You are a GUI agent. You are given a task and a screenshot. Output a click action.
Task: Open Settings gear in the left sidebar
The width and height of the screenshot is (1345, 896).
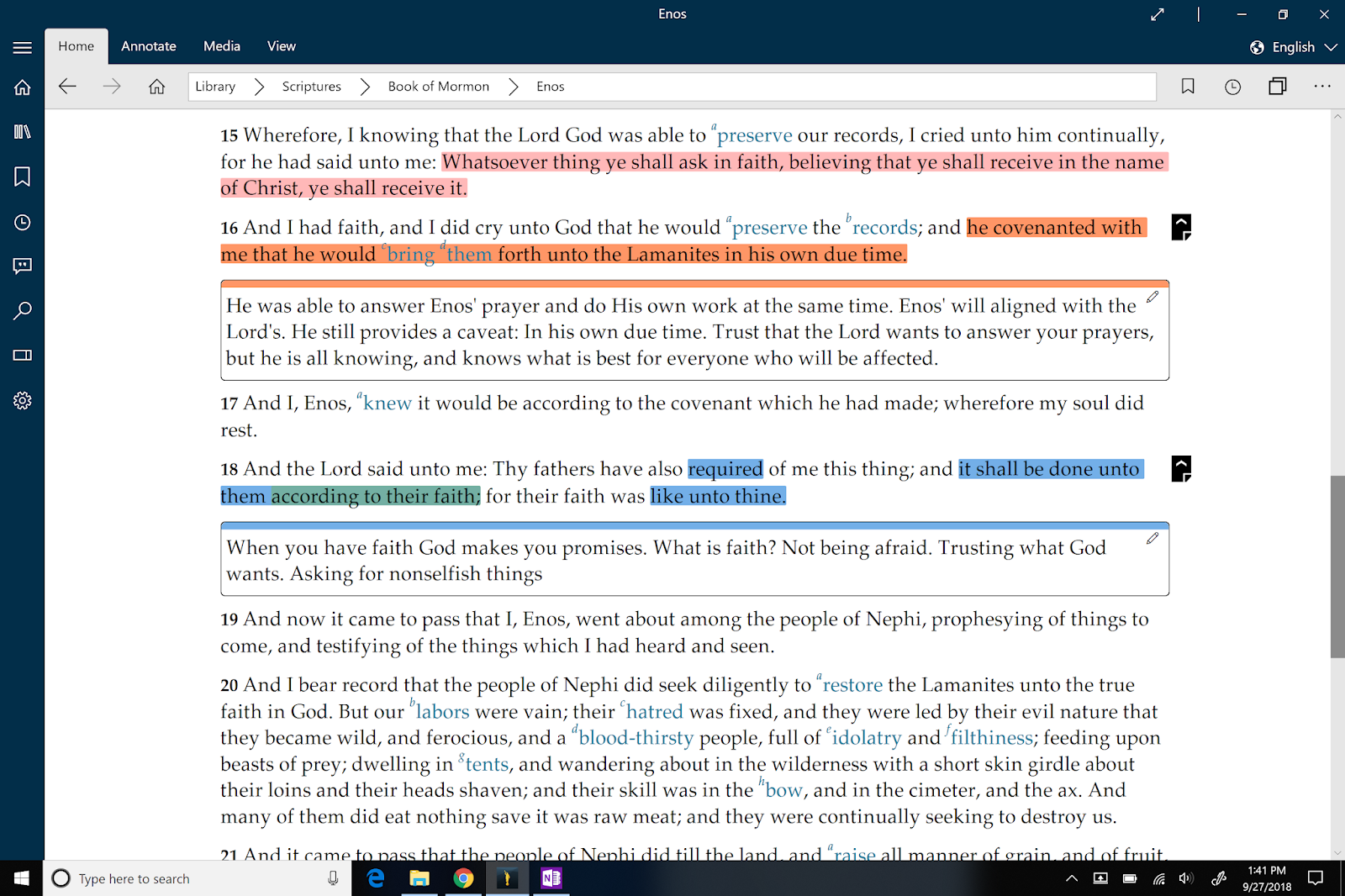[23, 400]
